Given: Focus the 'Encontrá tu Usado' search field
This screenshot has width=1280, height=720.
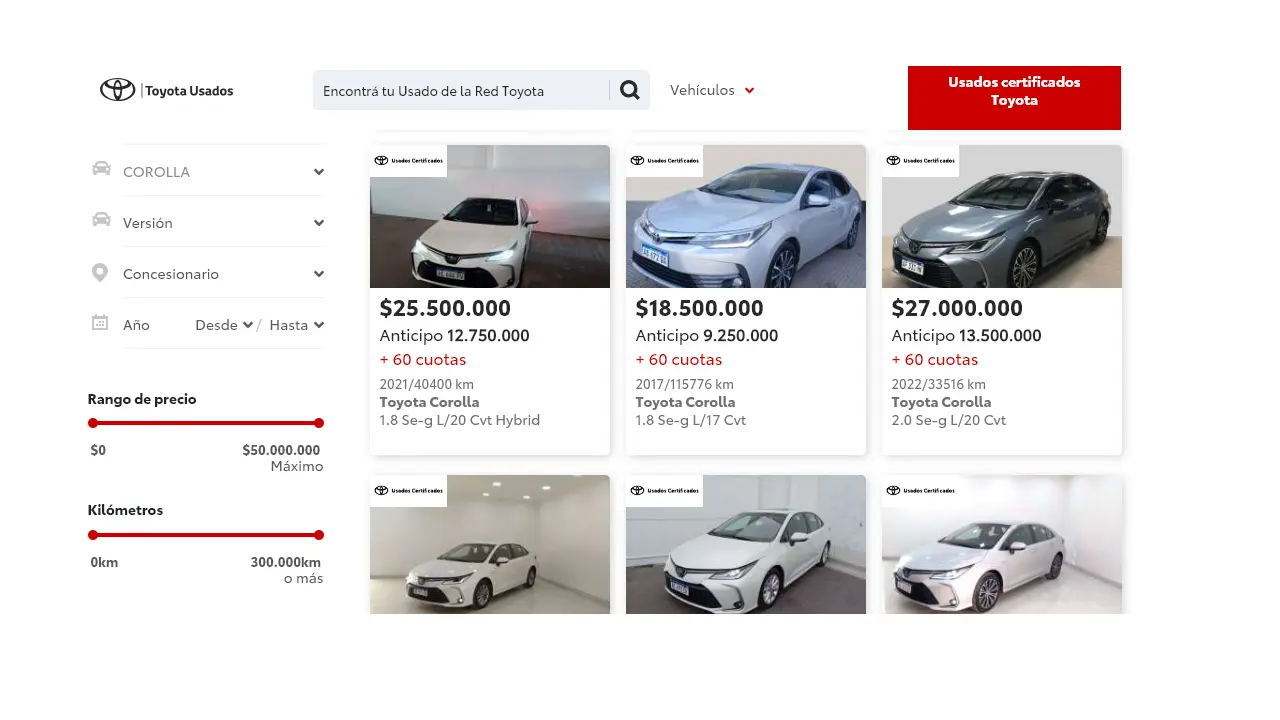Looking at the screenshot, I should click(x=461, y=91).
